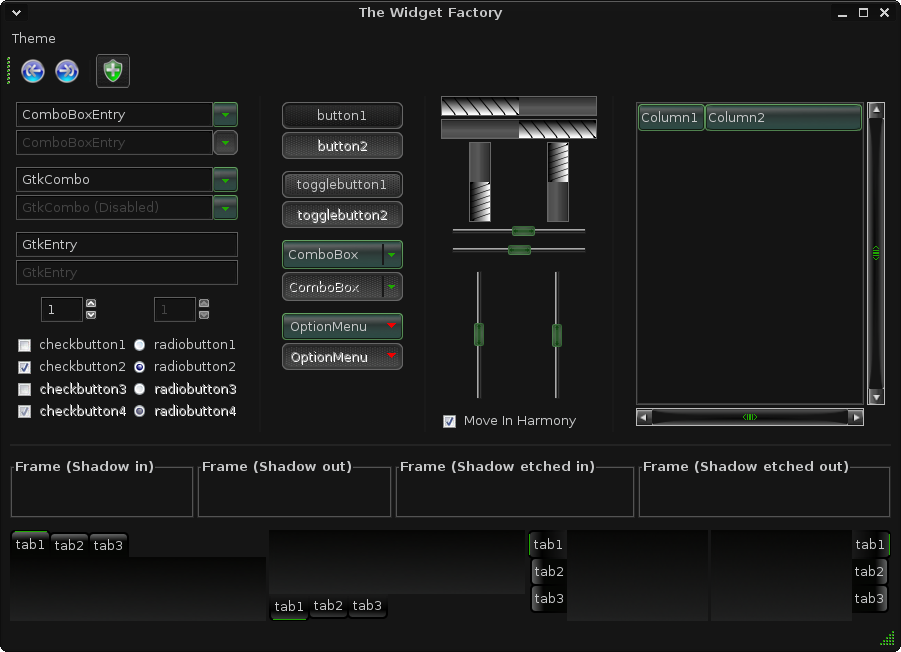Click the vertical scrollbar up arrow
This screenshot has width=901, height=652.
pyautogui.click(x=876, y=110)
